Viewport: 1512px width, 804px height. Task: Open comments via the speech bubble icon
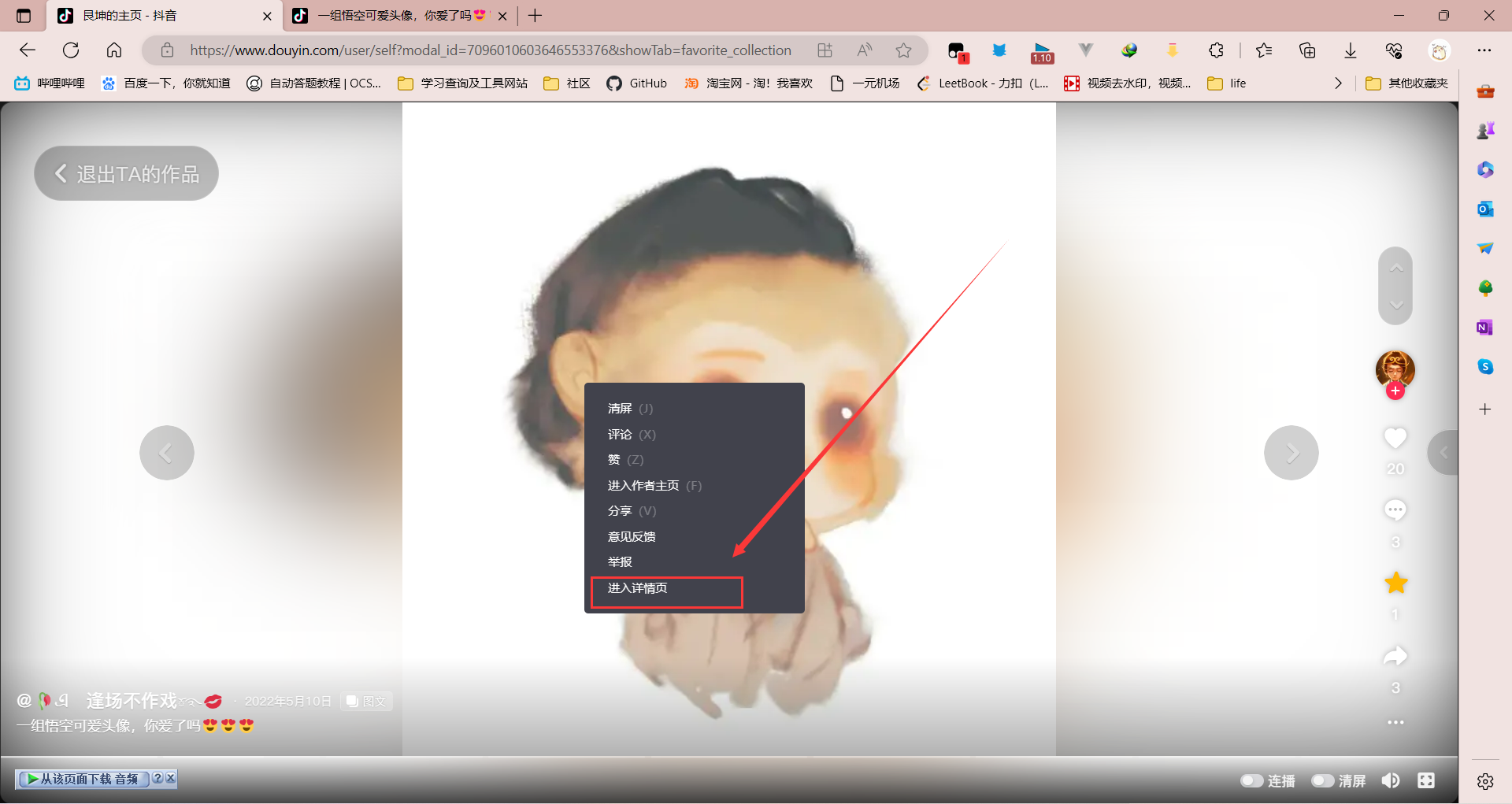coord(1395,510)
